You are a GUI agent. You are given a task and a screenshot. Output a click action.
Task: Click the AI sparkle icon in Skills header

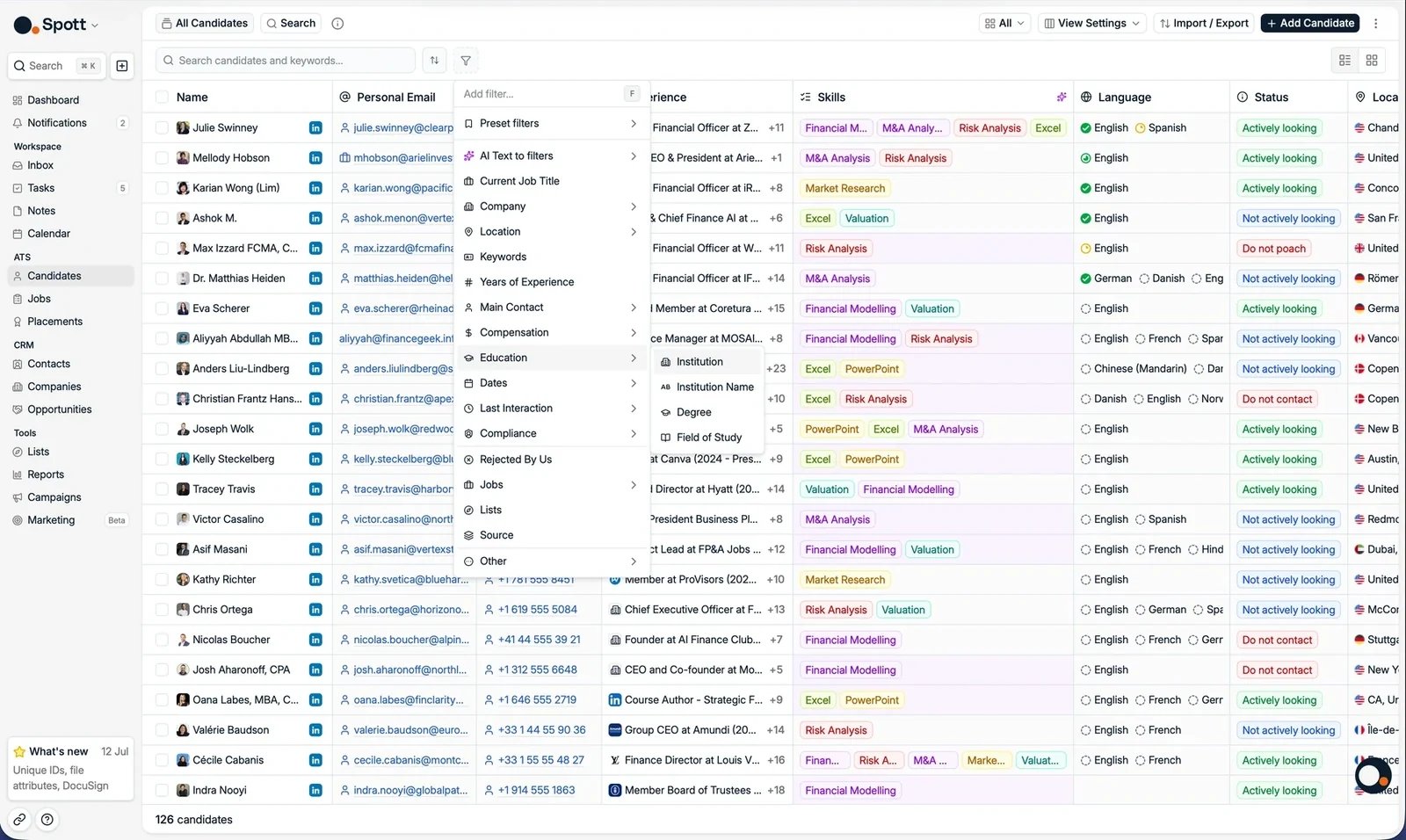coord(1062,98)
